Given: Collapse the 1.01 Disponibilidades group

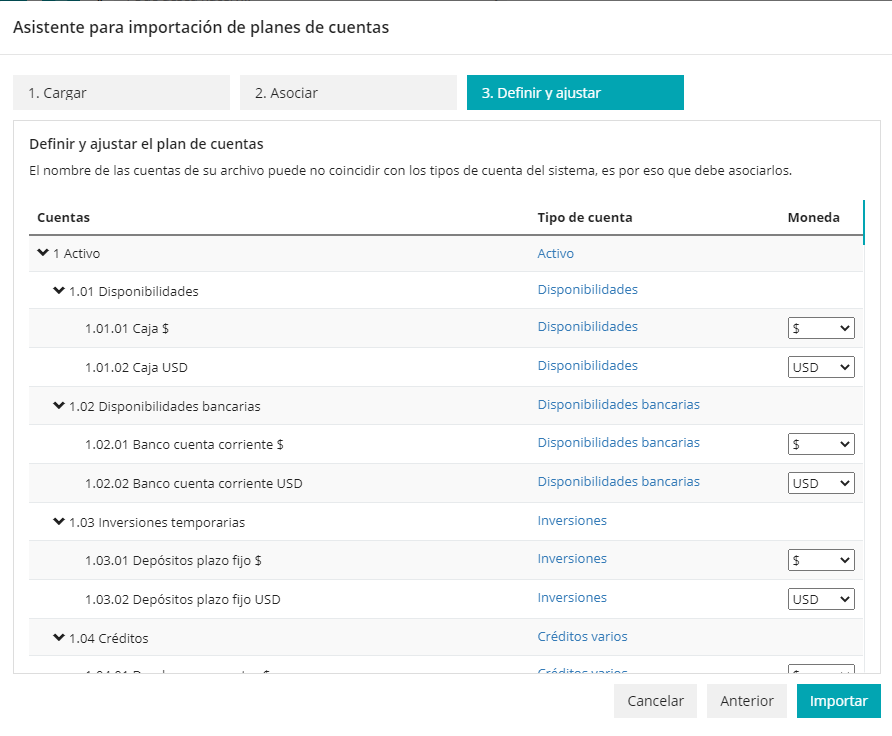Looking at the screenshot, I should point(59,291).
